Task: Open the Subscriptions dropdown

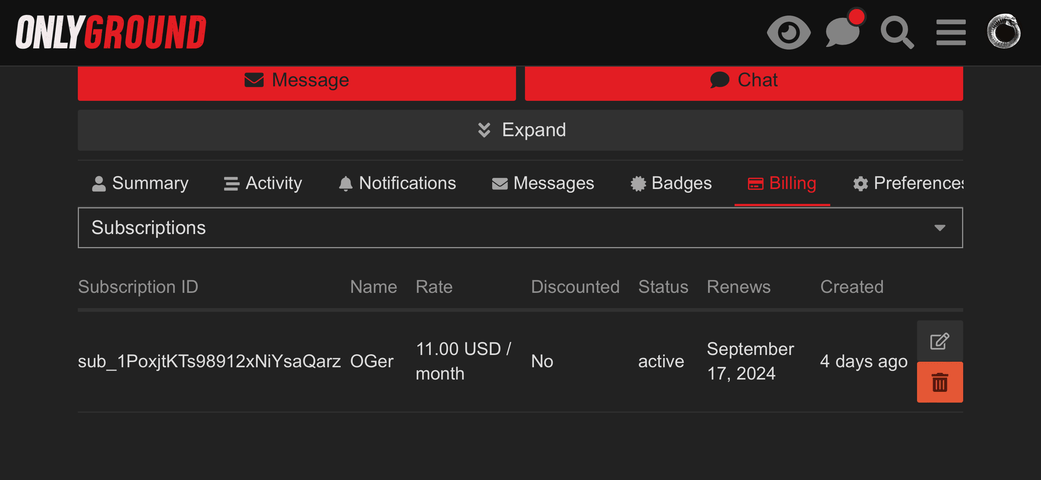Action: (x=520, y=228)
